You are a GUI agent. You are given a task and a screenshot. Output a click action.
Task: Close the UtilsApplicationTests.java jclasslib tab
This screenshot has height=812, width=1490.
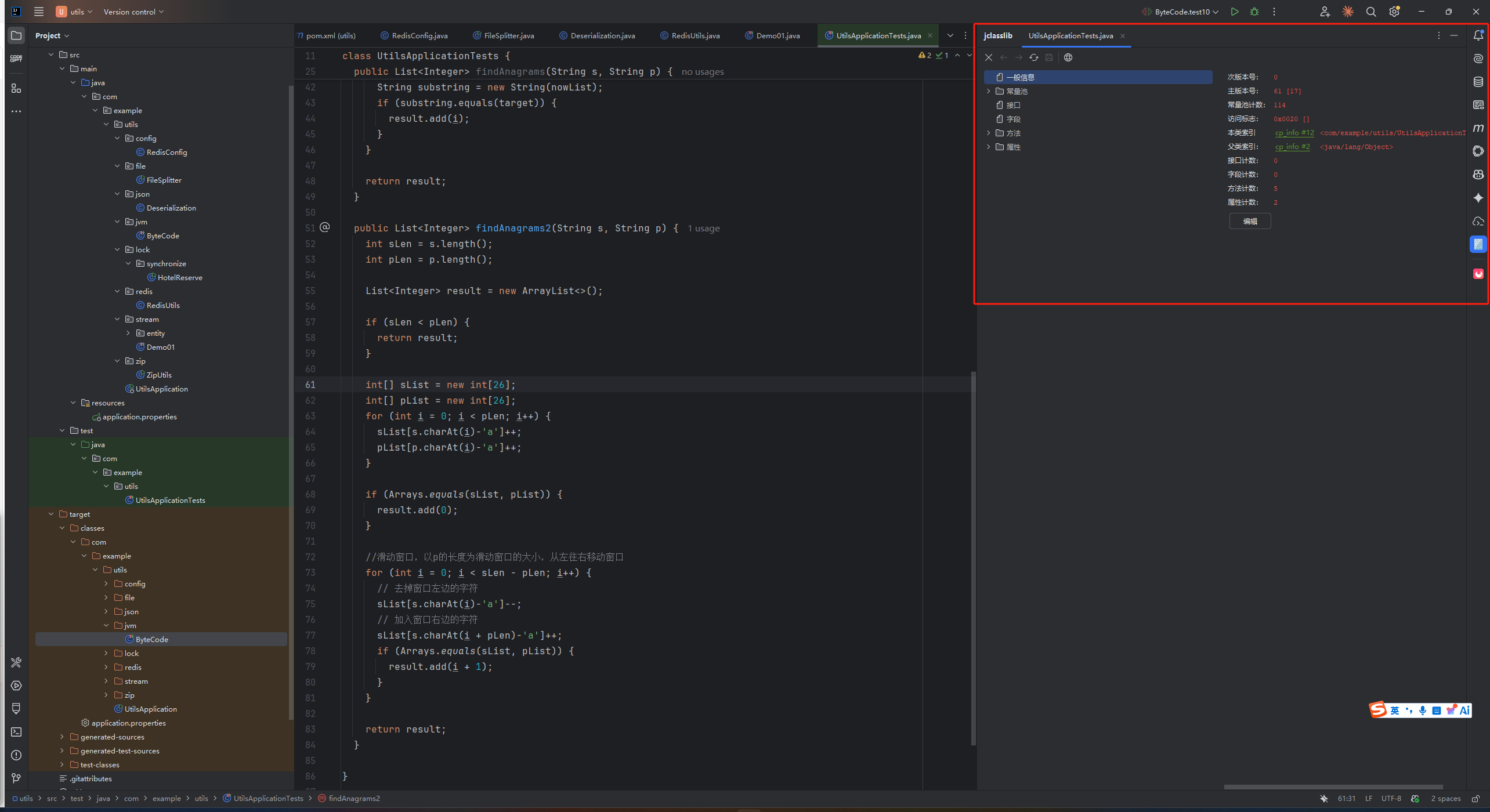(x=1123, y=36)
